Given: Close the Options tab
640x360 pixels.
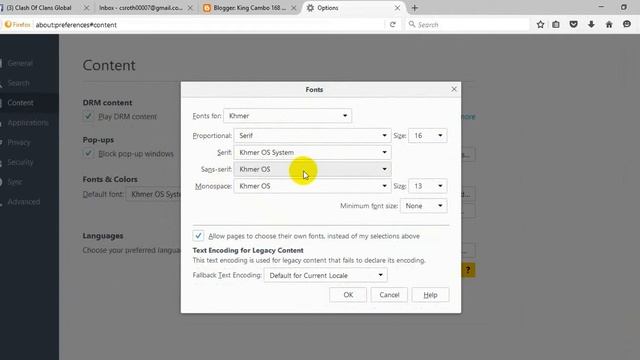Looking at the screenshot, I should [397, 8].
